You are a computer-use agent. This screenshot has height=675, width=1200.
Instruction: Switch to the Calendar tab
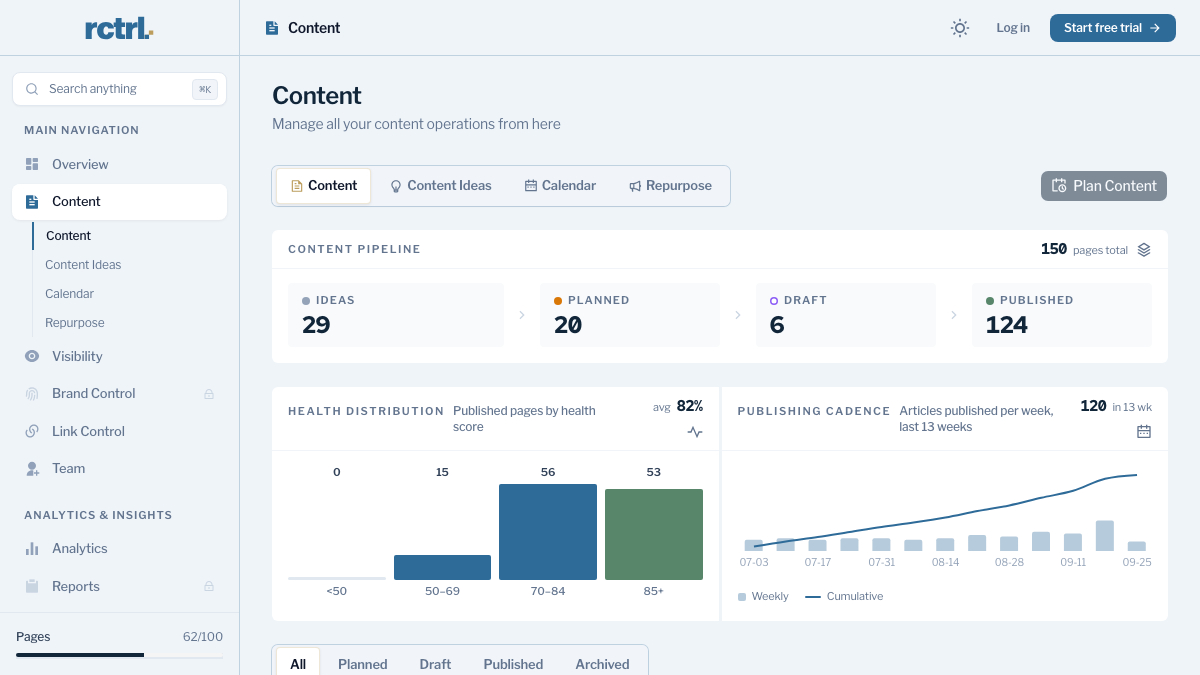pyautogui.click(x=560, y=186)
